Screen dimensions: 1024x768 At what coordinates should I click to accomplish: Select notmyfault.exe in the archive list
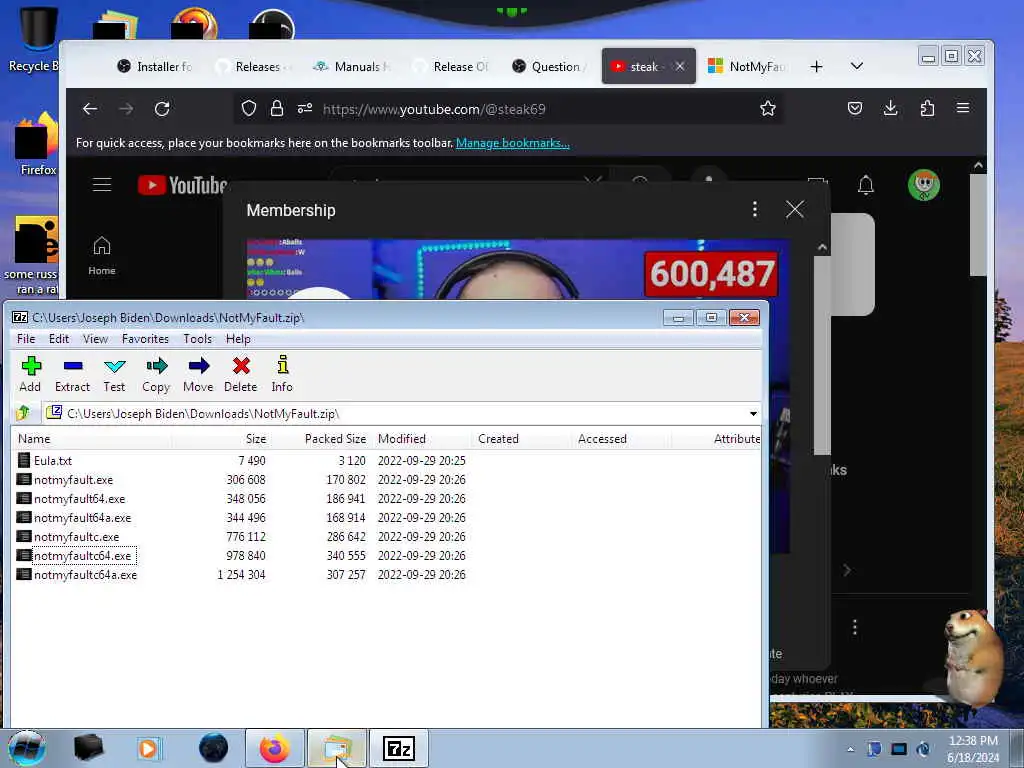pos(73,479)
